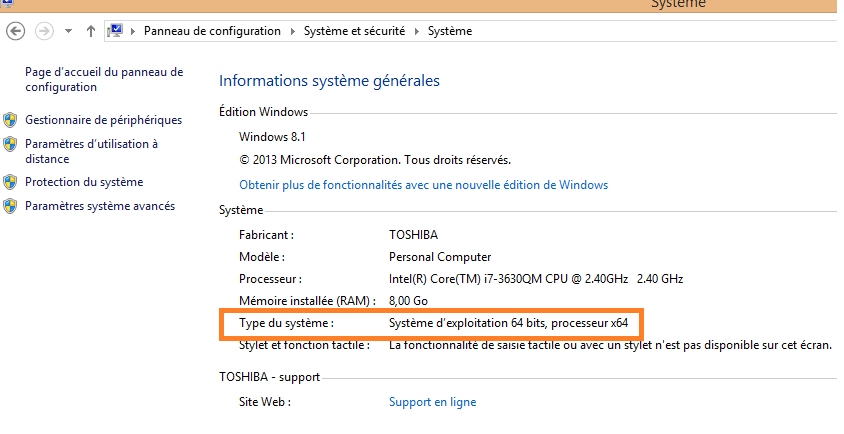Click the Back navigation arrow
This screenshot has height=434, width=844.
pos(15,31)
